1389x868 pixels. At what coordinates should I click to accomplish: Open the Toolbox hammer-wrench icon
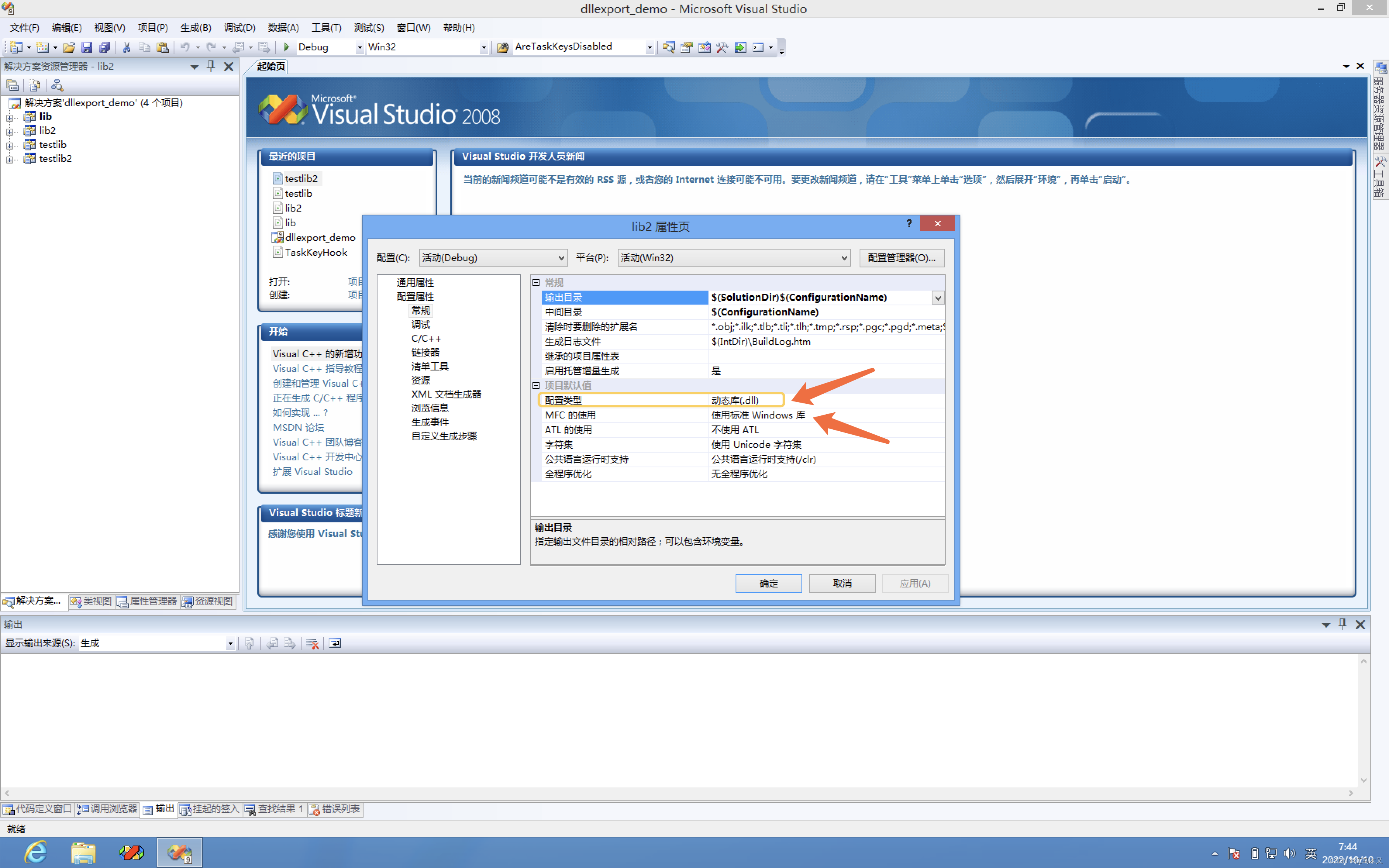point(722,47)
